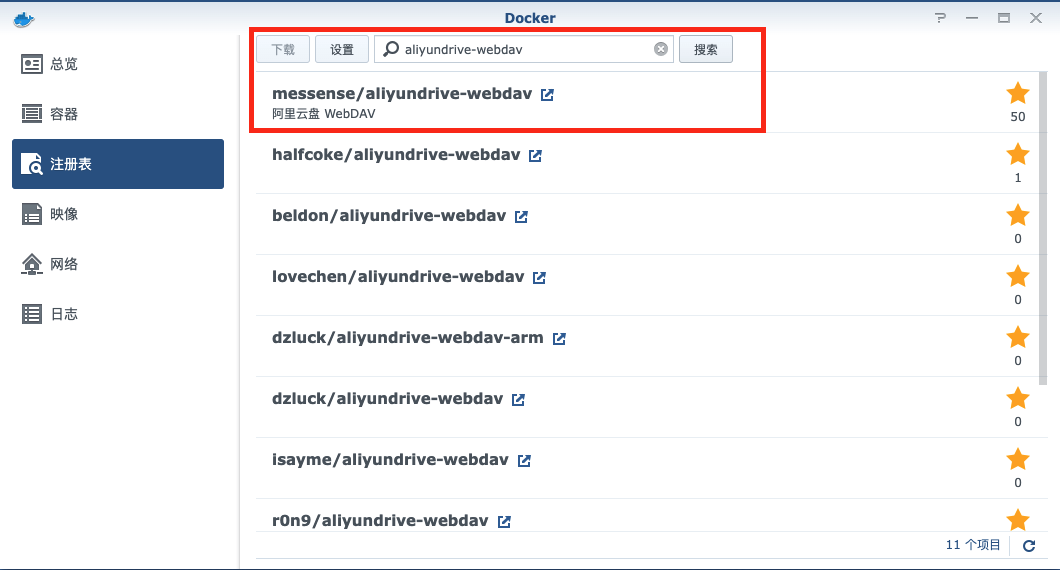Select the lovechen/aliyundrive-webdav result

point(648,285)
